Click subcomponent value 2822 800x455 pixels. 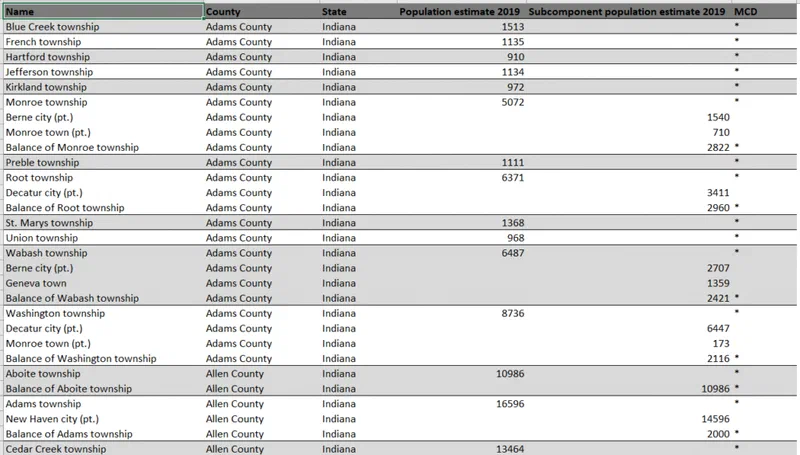point(718,147)
